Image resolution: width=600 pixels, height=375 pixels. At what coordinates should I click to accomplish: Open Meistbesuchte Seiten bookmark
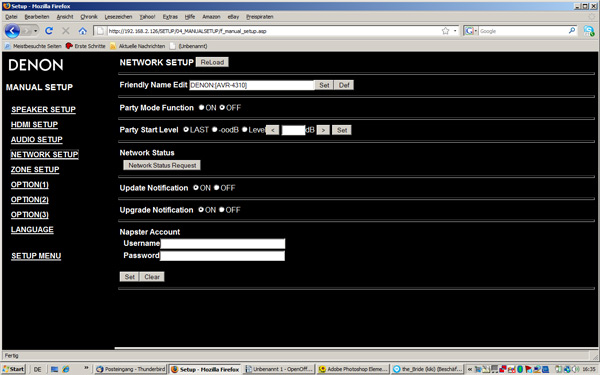click(33, 46)
